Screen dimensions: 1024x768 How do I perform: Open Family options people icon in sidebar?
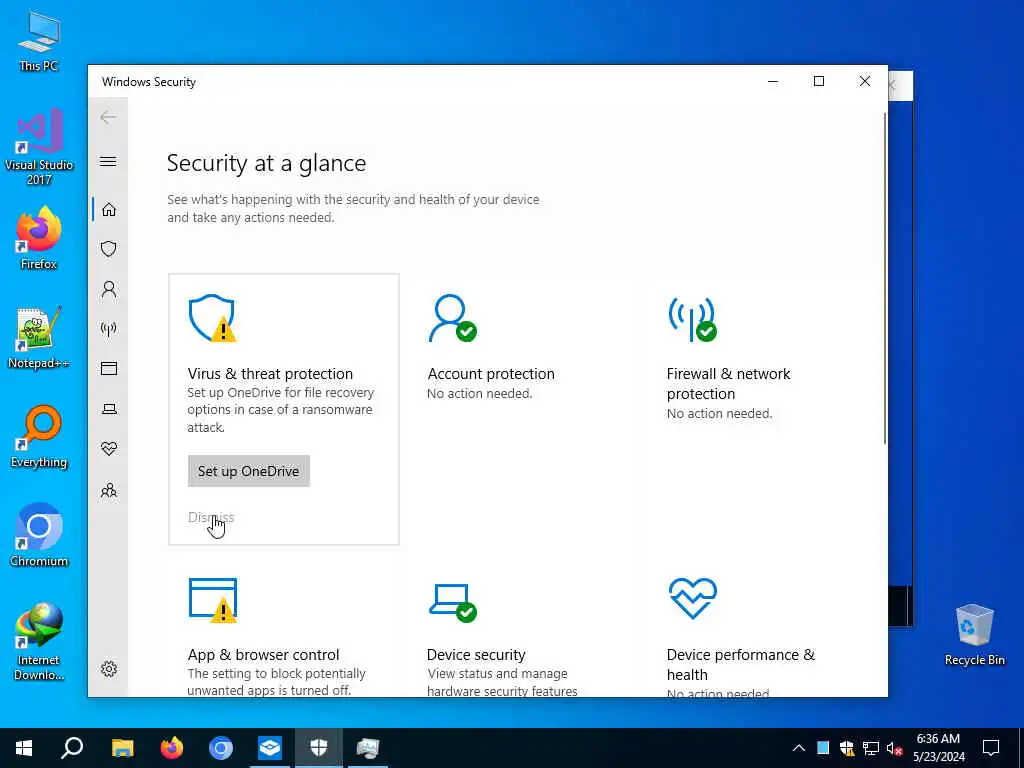click(108, 490)
